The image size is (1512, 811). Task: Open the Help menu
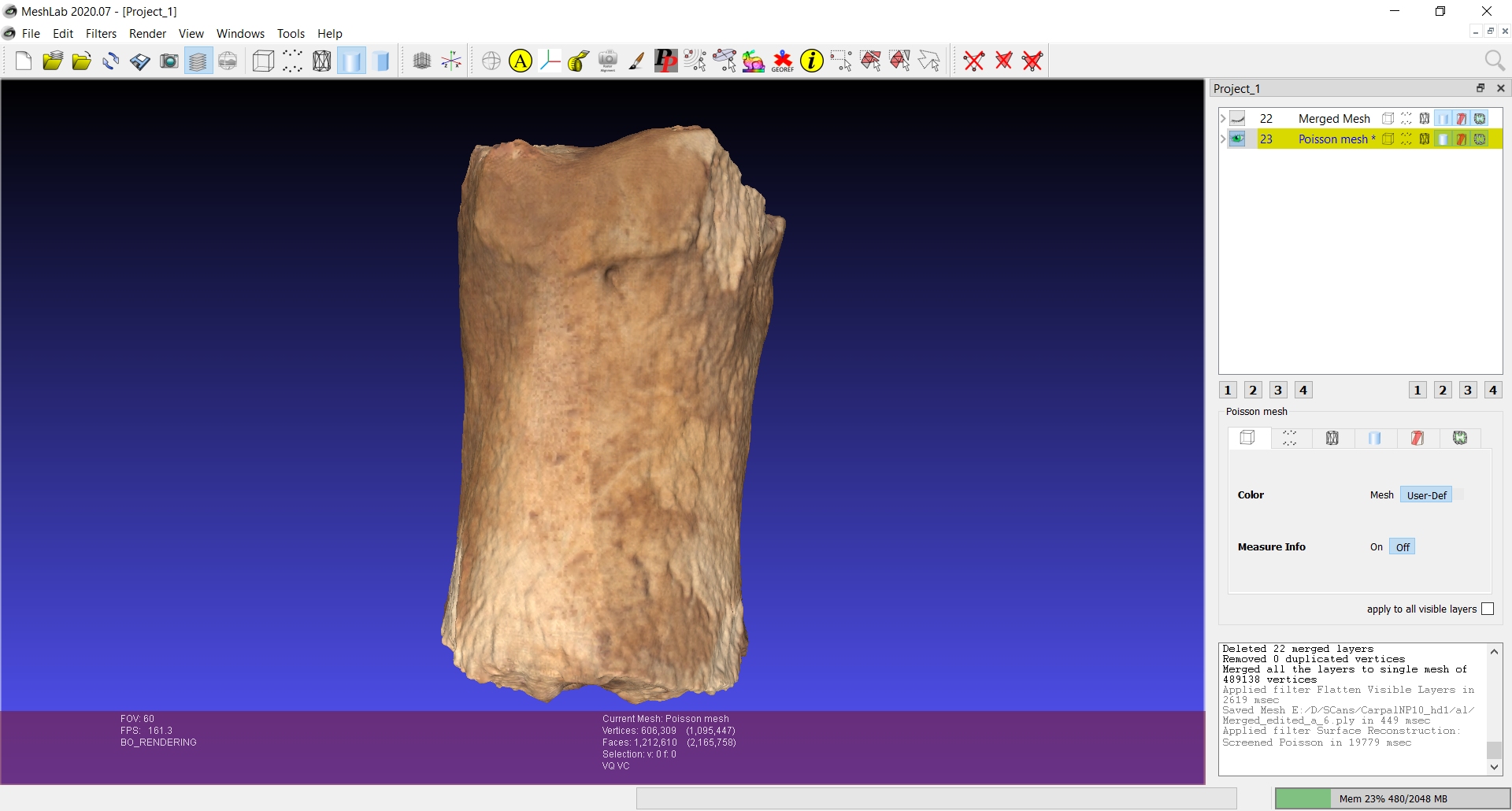(329, 33)
